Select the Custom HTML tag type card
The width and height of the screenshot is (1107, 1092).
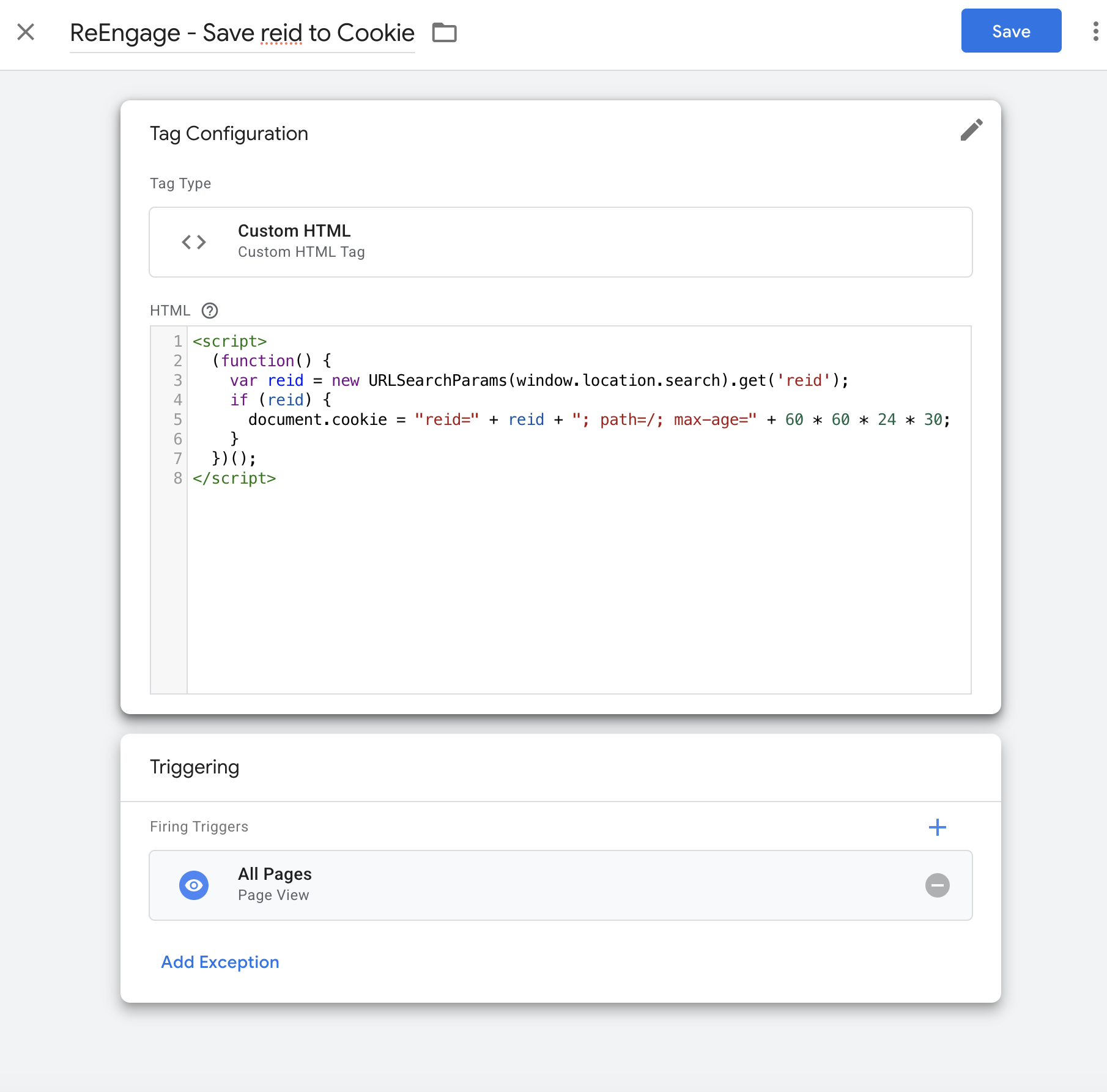click(x=561, y=242)
